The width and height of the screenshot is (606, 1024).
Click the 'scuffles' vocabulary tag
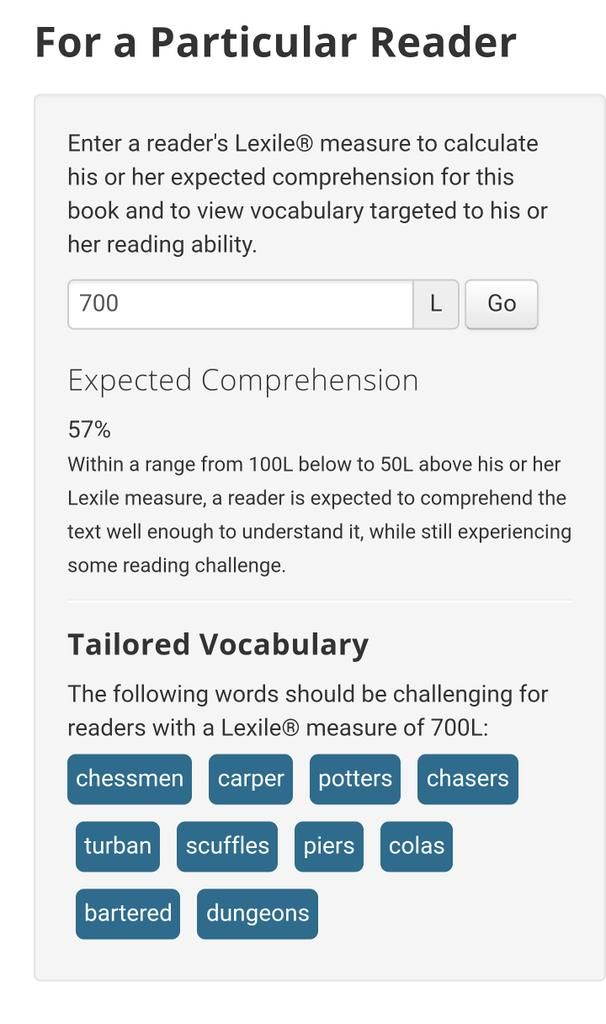(227, 846)
